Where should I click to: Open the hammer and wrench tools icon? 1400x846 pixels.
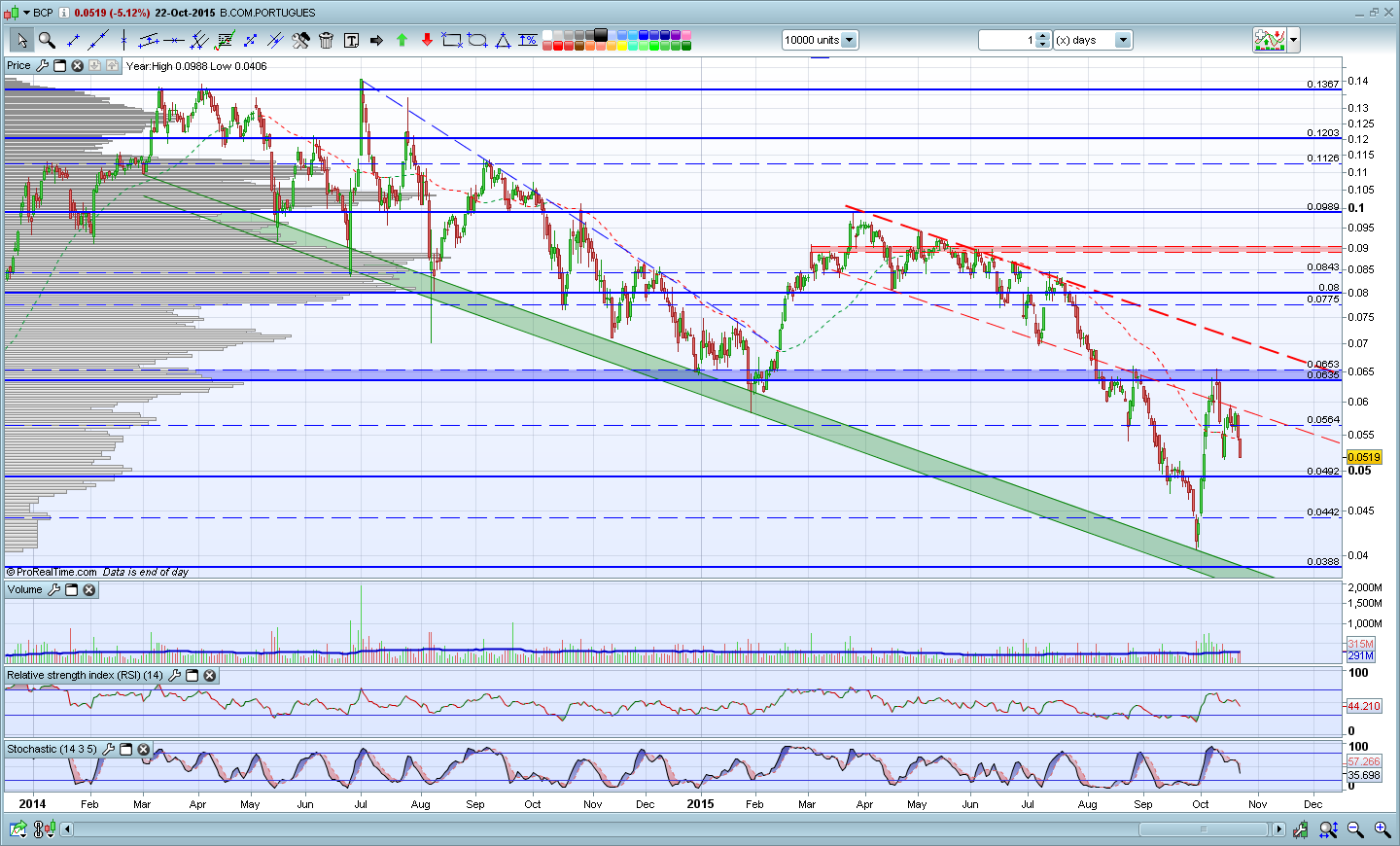300,40
